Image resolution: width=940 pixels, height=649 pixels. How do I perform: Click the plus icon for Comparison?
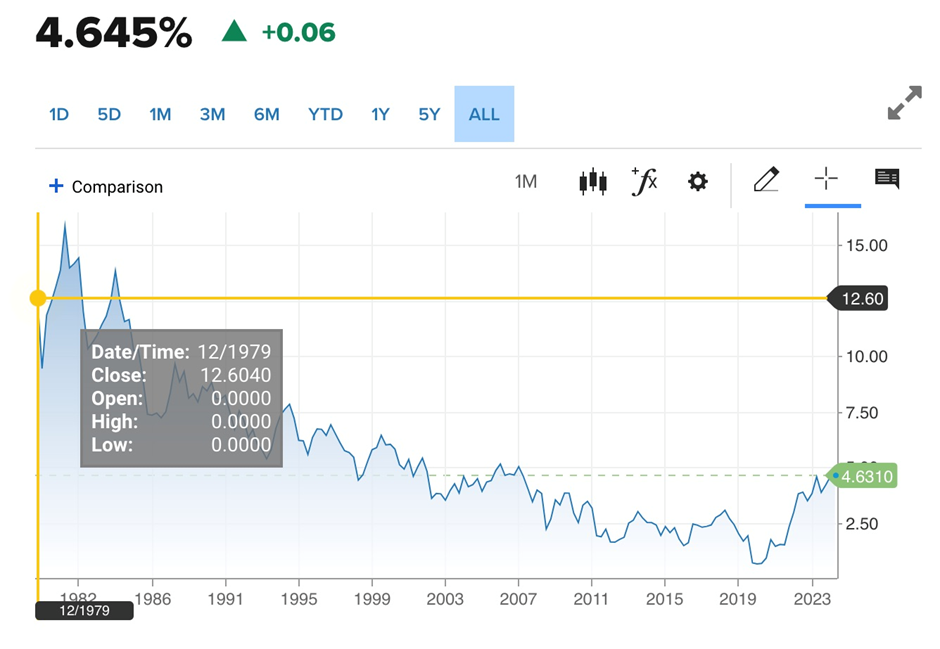pos(56,186)
